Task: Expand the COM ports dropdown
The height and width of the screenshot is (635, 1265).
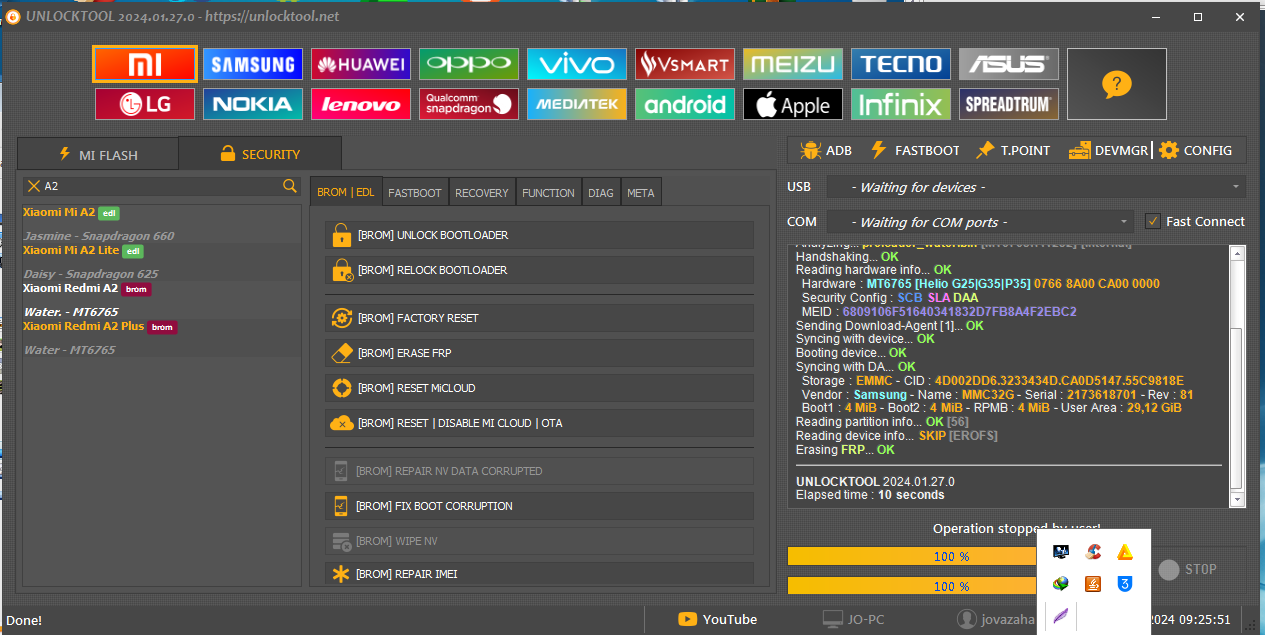Action: coord(1124,222)
